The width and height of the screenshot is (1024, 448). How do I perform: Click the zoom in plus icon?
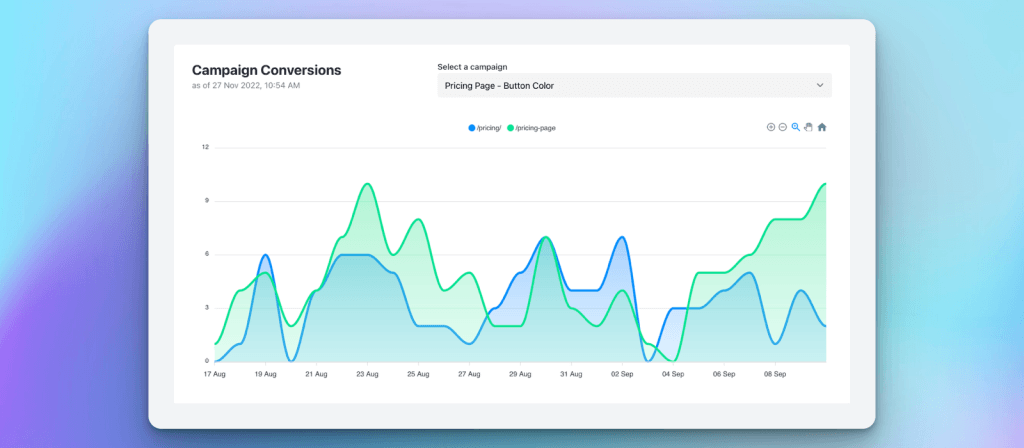(x=771, y=127)
